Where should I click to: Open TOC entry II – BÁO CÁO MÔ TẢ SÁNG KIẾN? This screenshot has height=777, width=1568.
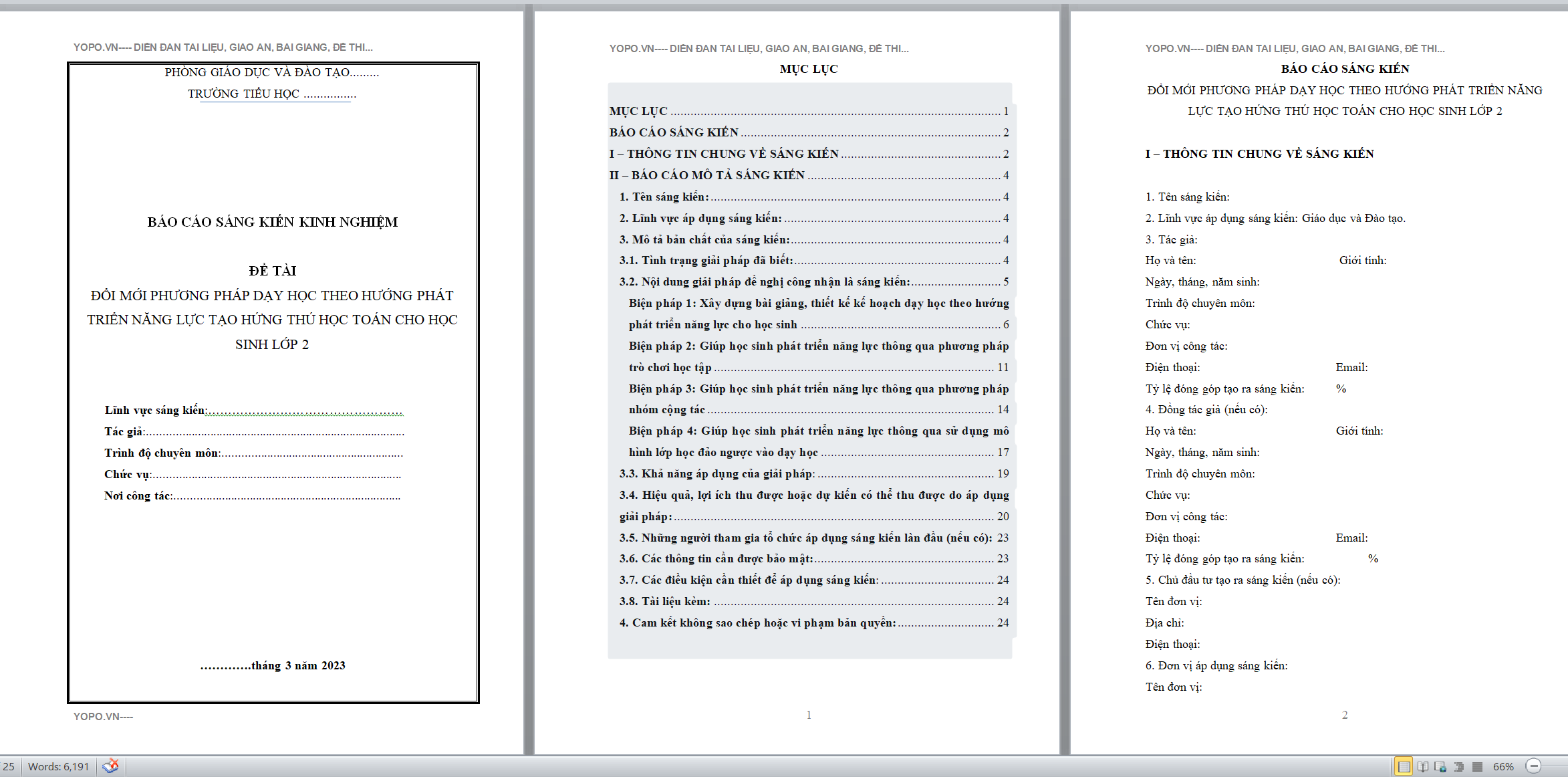pos(809,175)
